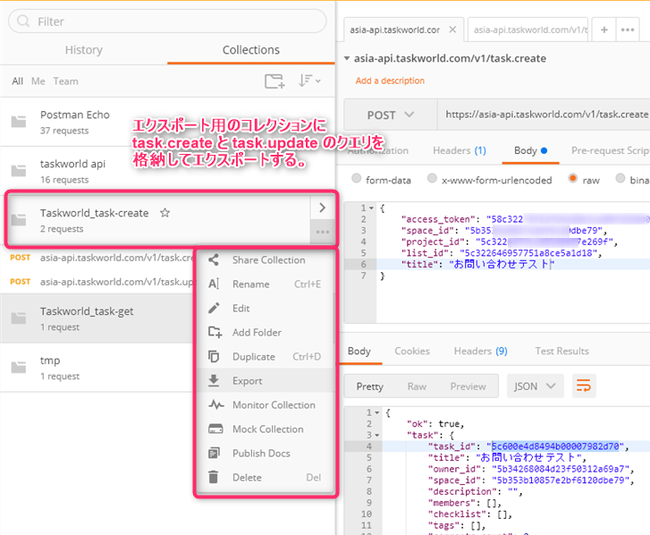Star the Taskworld_task-create collection

[x=165, y=213]
